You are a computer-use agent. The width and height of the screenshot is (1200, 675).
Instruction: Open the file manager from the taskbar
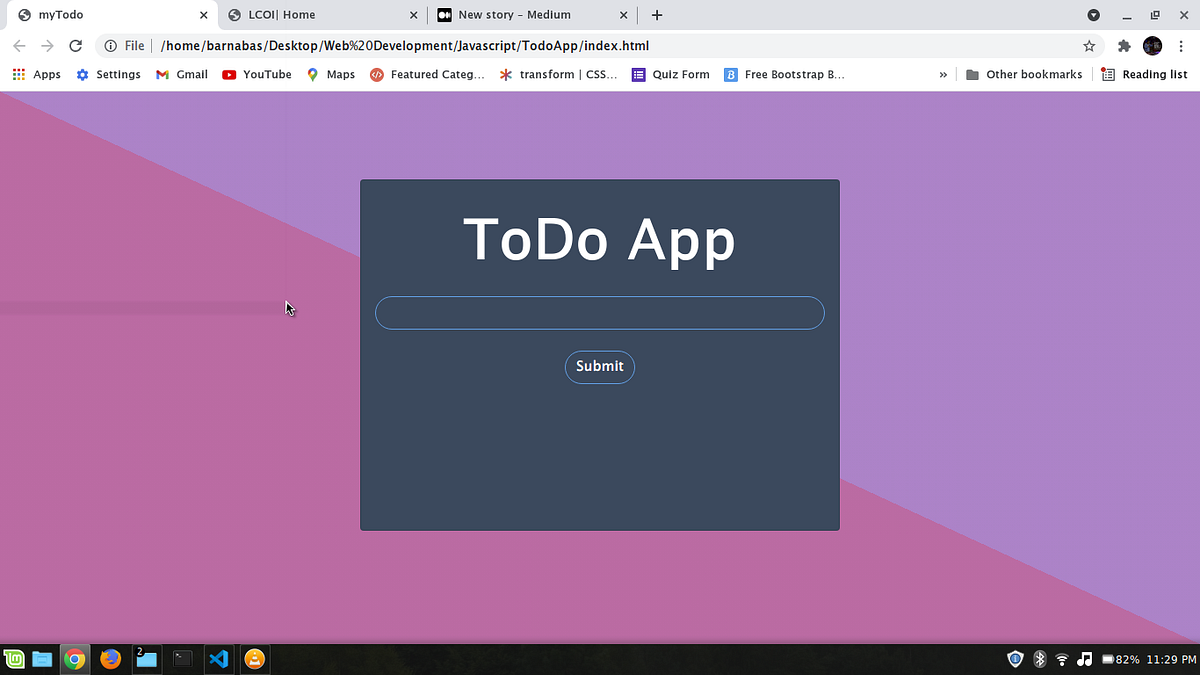click(42, 659)
